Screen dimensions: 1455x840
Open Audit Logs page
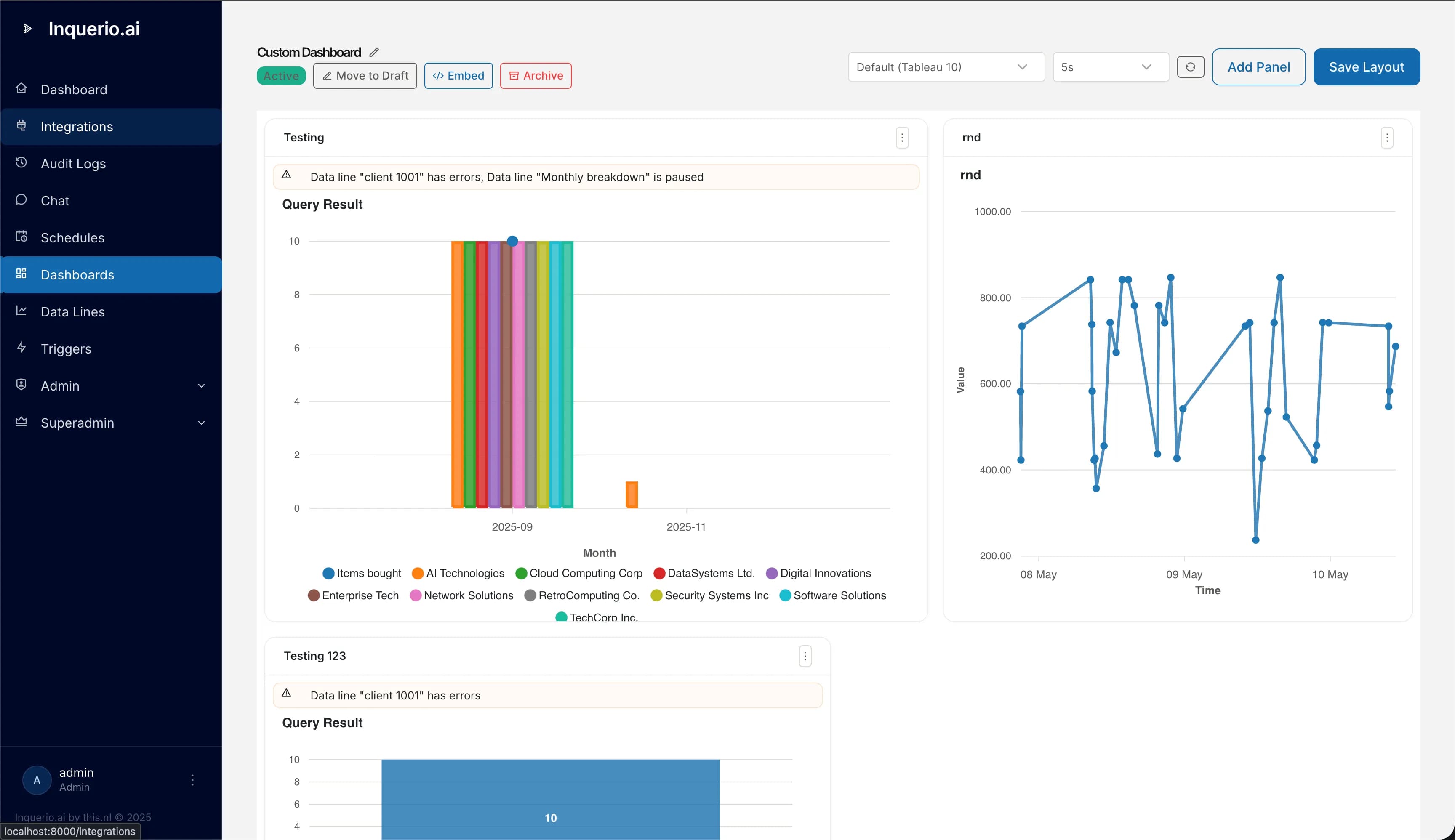(112, 164)
